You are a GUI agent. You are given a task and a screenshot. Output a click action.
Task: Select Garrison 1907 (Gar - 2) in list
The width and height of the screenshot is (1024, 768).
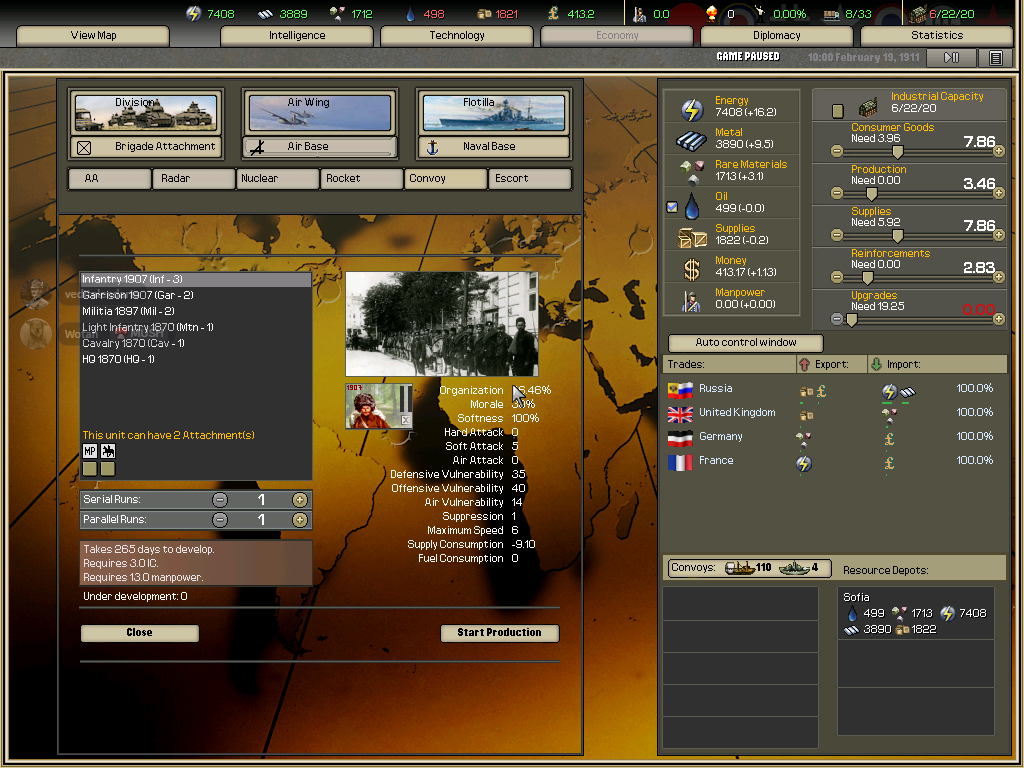click(195, 295)
